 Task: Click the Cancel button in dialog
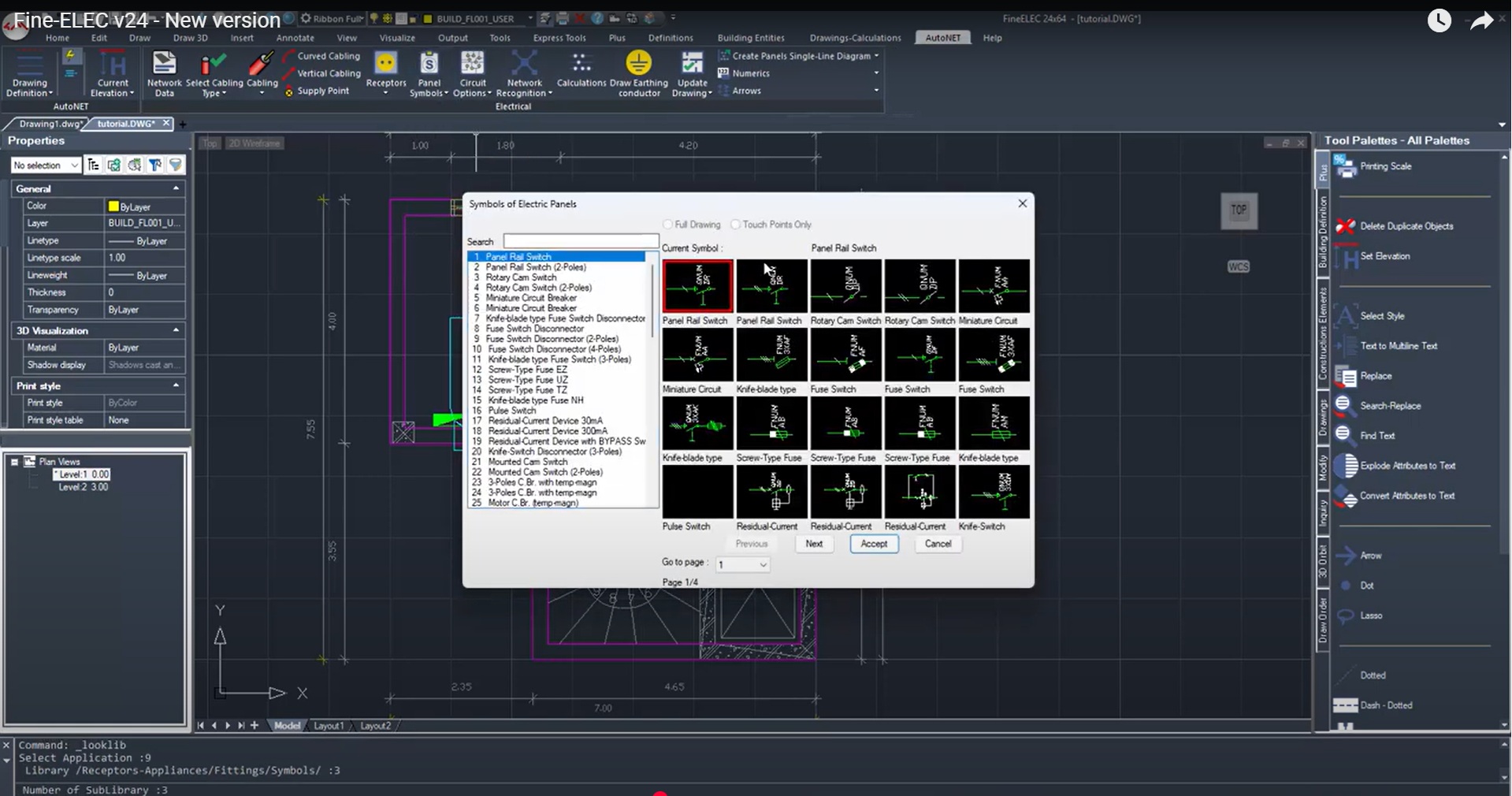pyautogui.click(x=938, y=544)
